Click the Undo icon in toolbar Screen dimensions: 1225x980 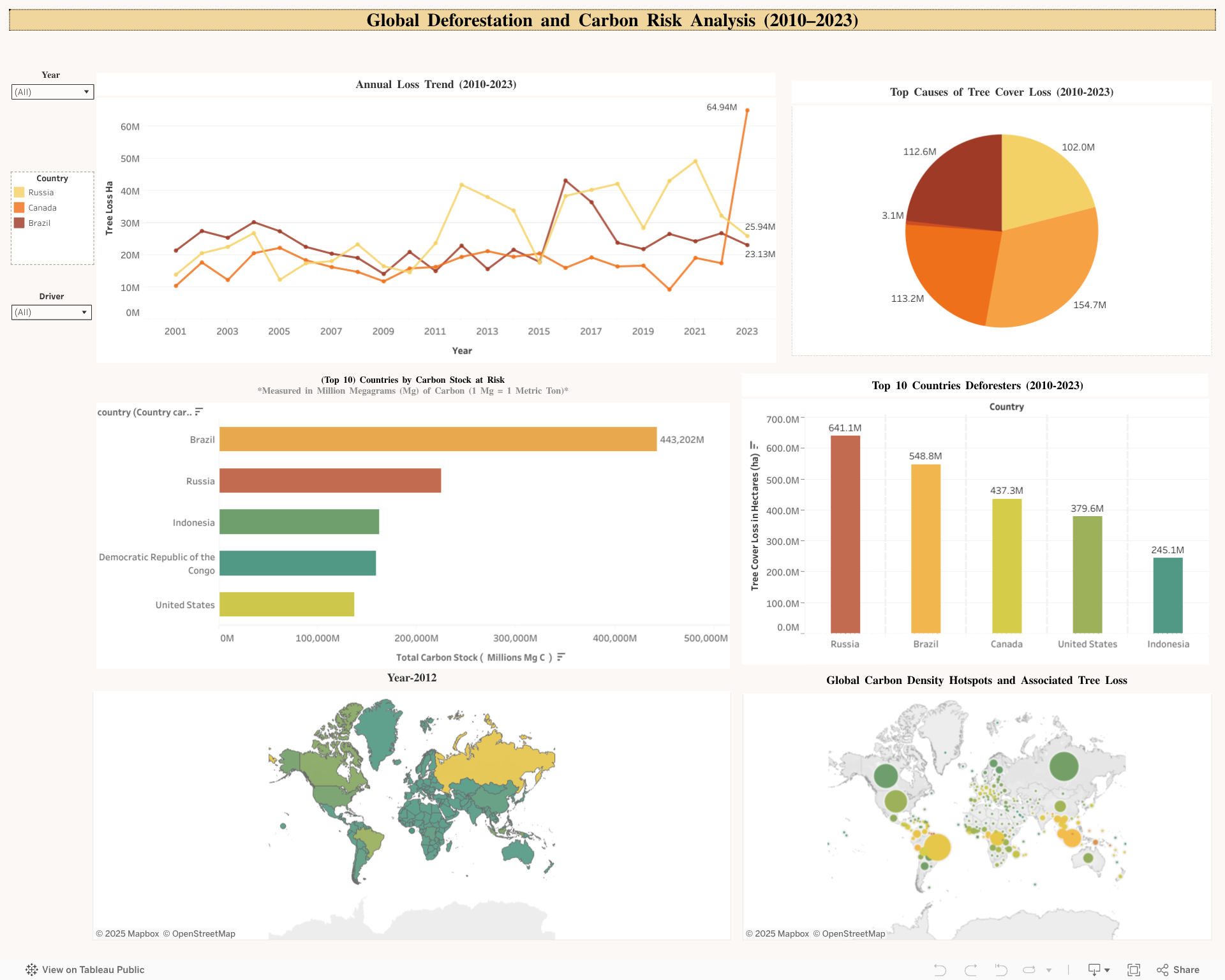coord(940,970)
